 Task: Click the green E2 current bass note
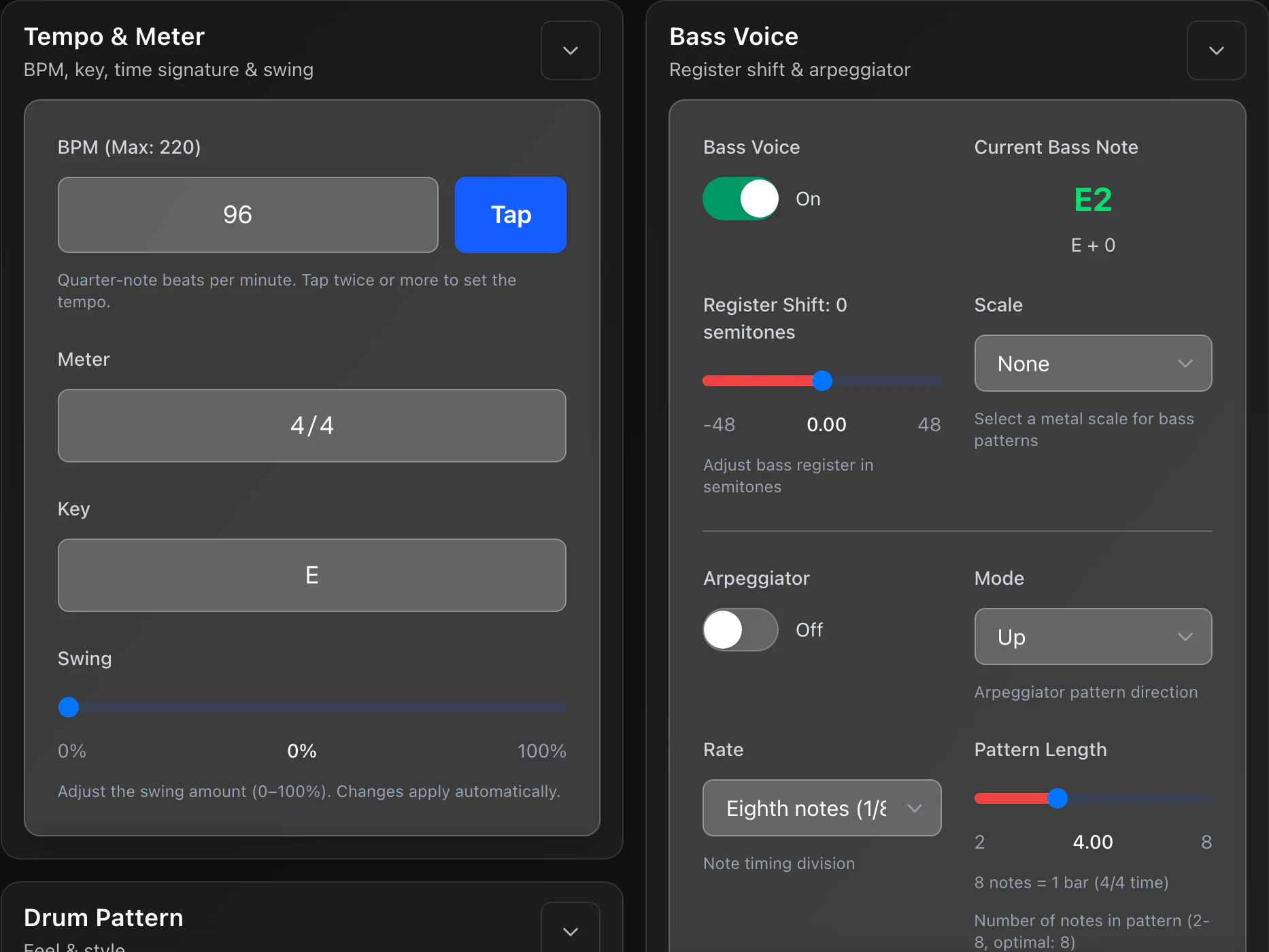[x=1093, y=199]
